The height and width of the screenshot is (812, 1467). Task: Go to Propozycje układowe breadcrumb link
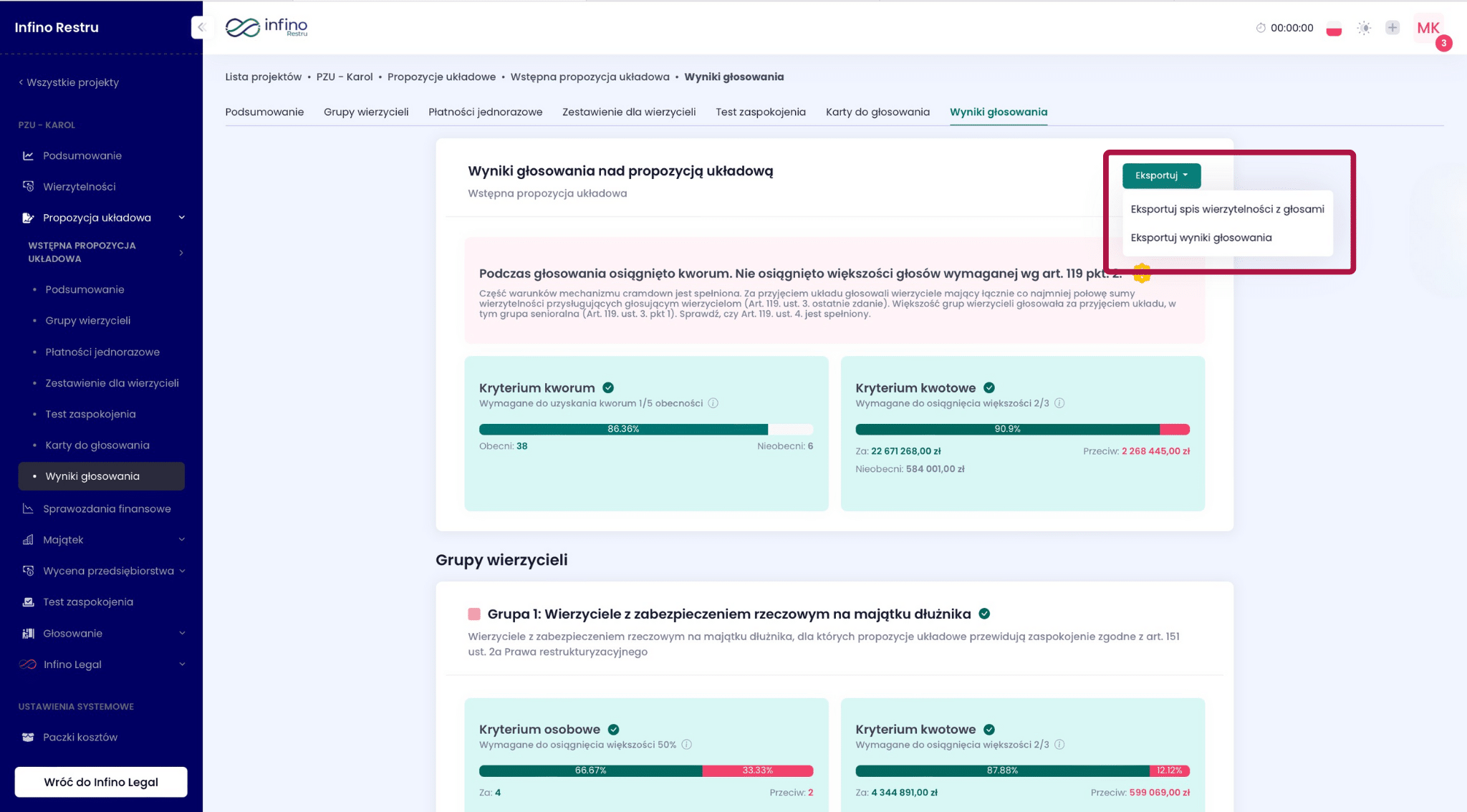(441, 77)
